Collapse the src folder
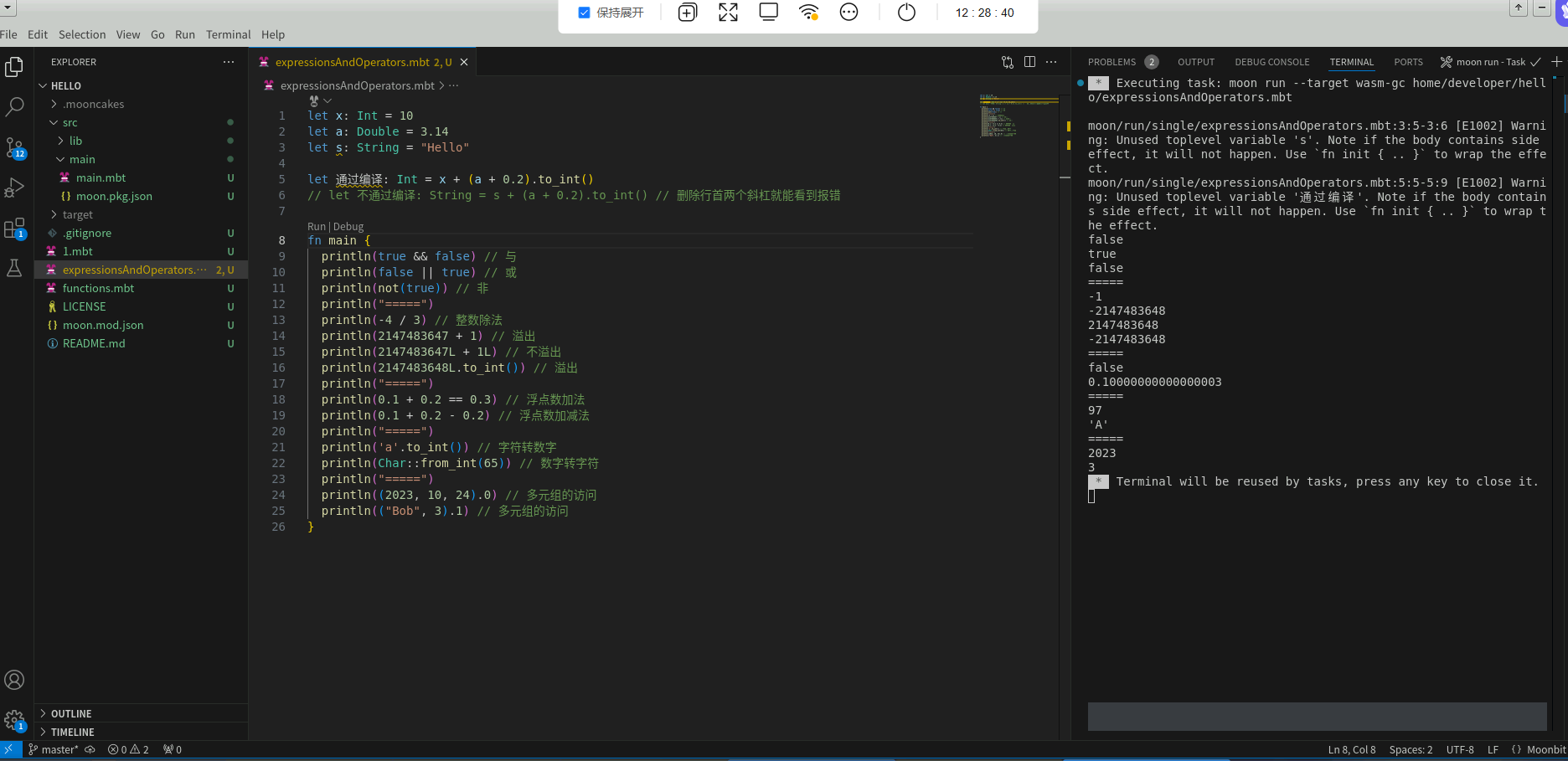This screenshot has width=1568, height=761. [70, 123]
